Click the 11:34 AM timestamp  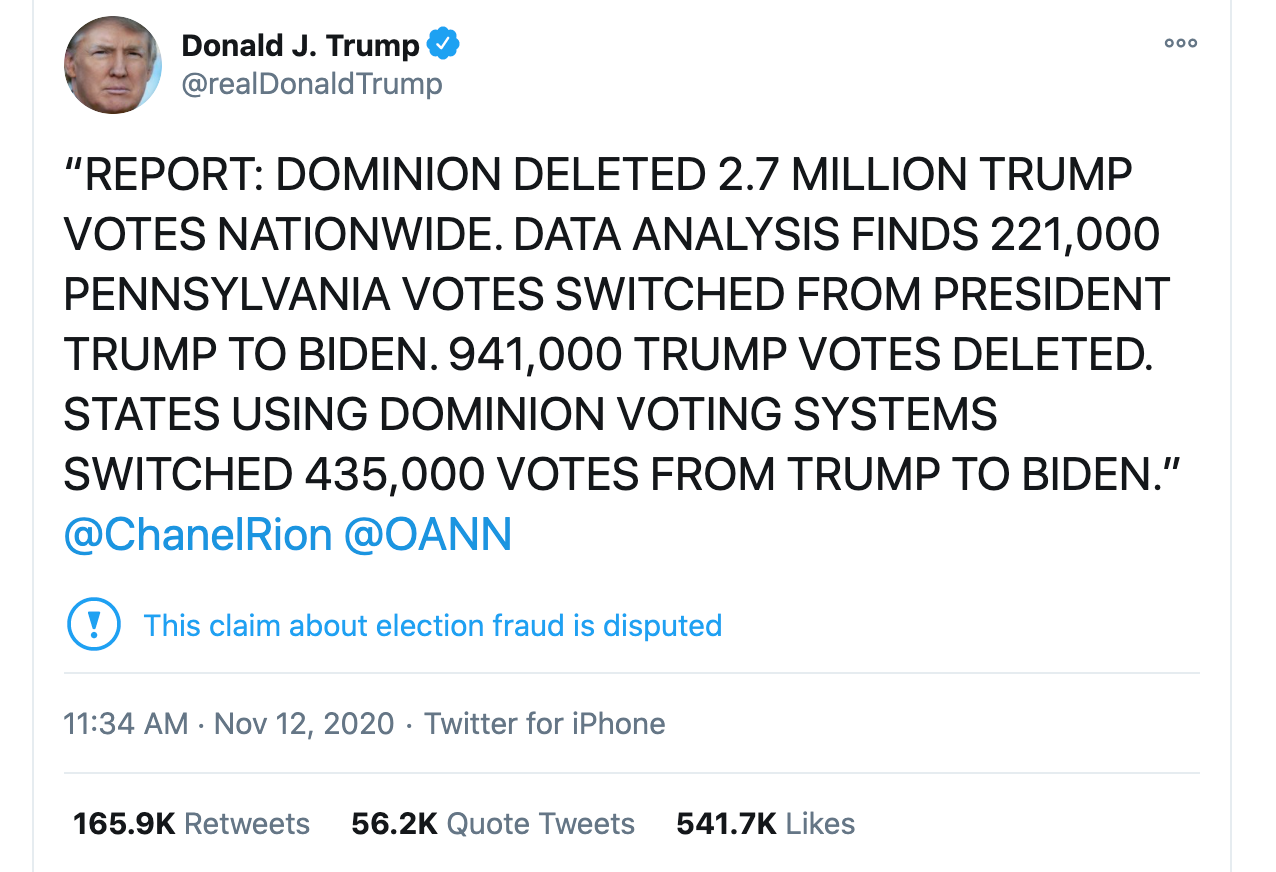point(125,723)
